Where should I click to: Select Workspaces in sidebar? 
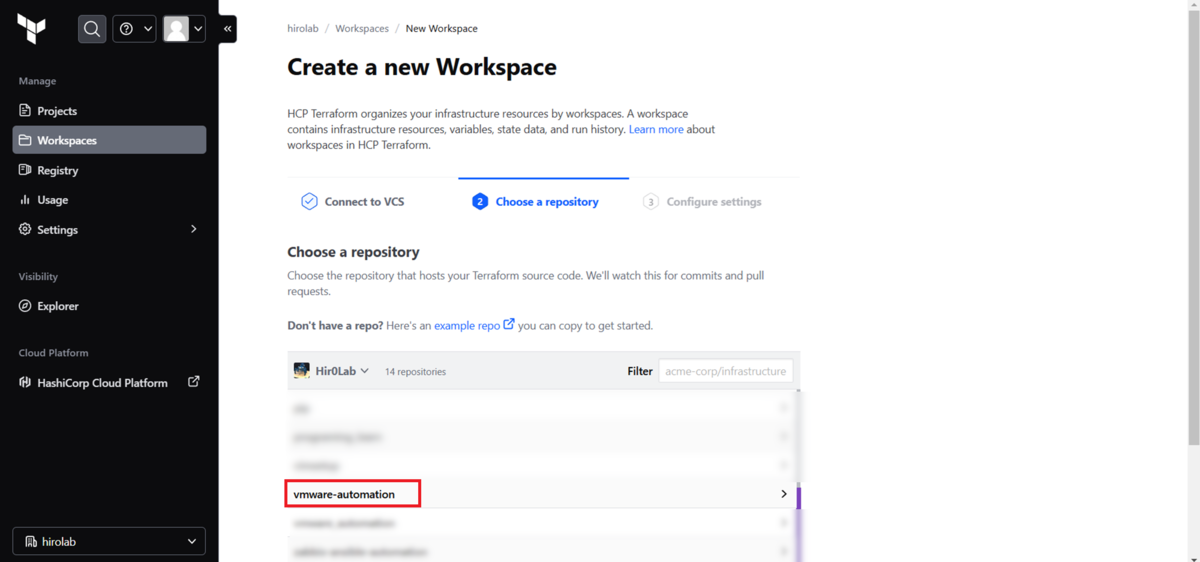tap(109, 140)
